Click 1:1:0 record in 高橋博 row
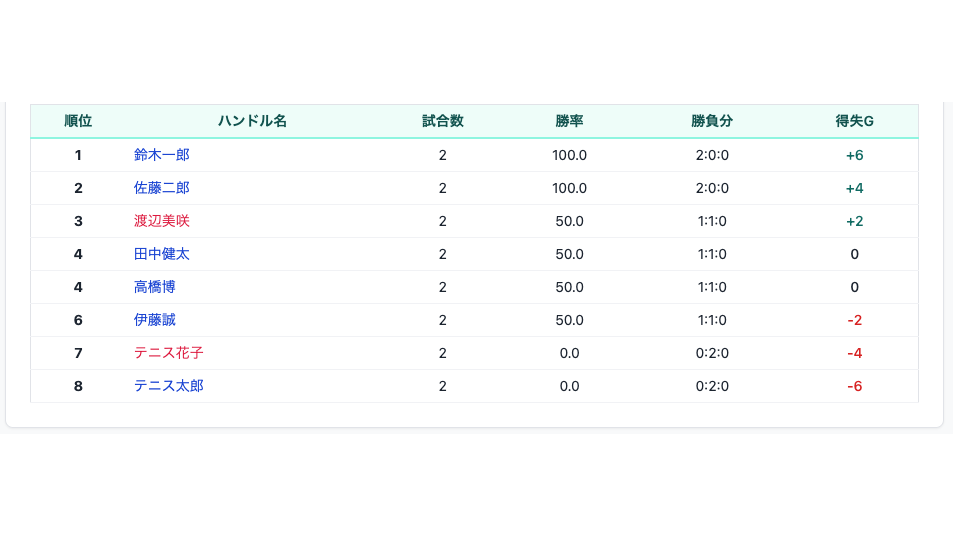This screenshot has width=953, height=536. [x=712, y=287]
